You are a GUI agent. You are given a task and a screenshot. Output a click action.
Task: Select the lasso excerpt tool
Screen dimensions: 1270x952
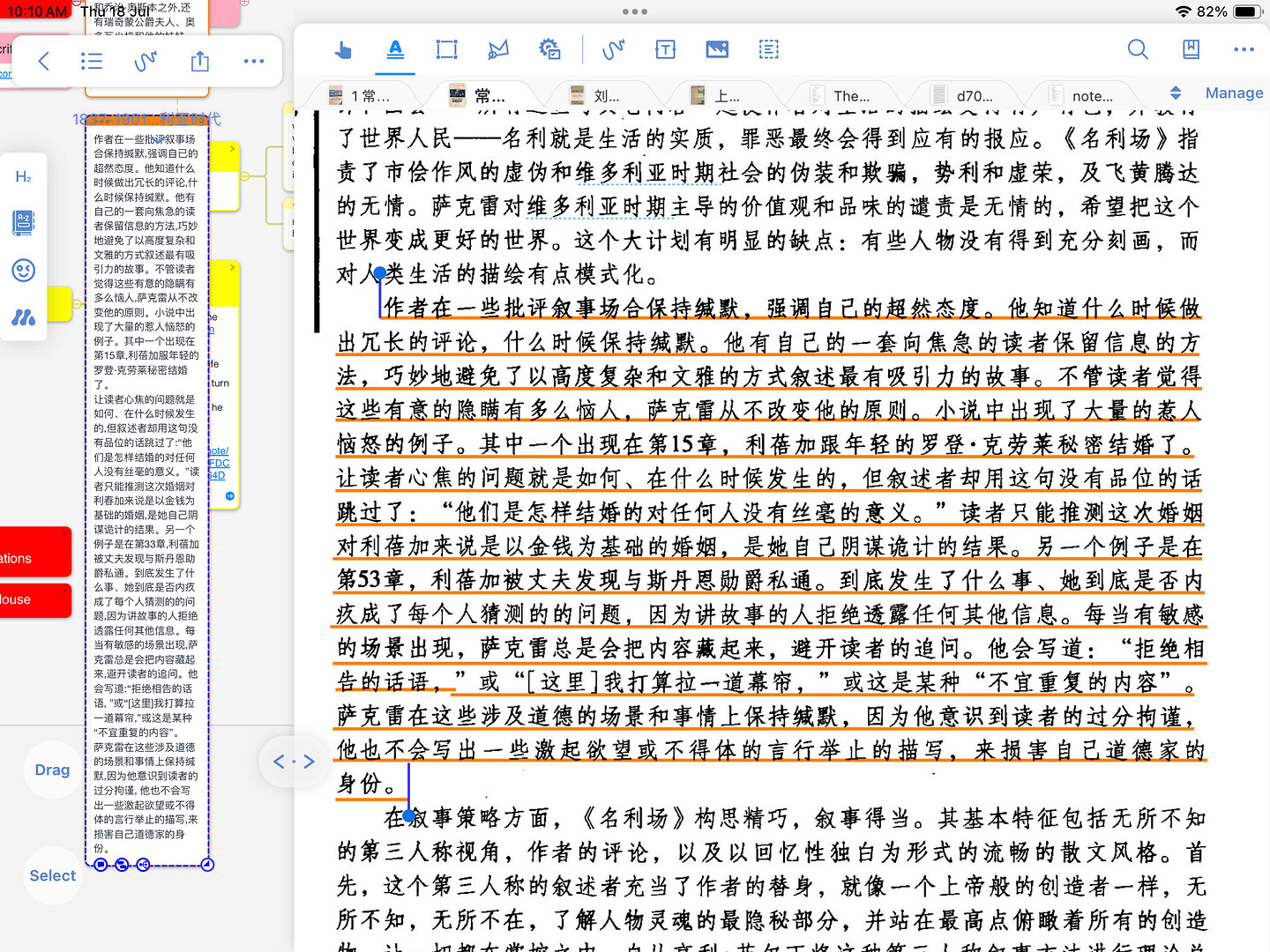pos(498,49)
